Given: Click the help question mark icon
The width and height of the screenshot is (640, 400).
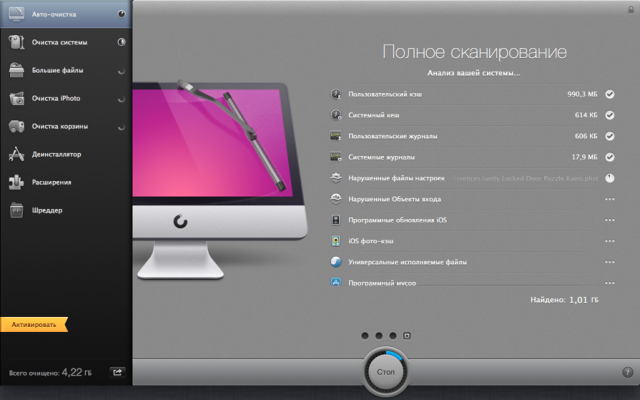Looking at the screenshot, I should [x=627, y=372].
